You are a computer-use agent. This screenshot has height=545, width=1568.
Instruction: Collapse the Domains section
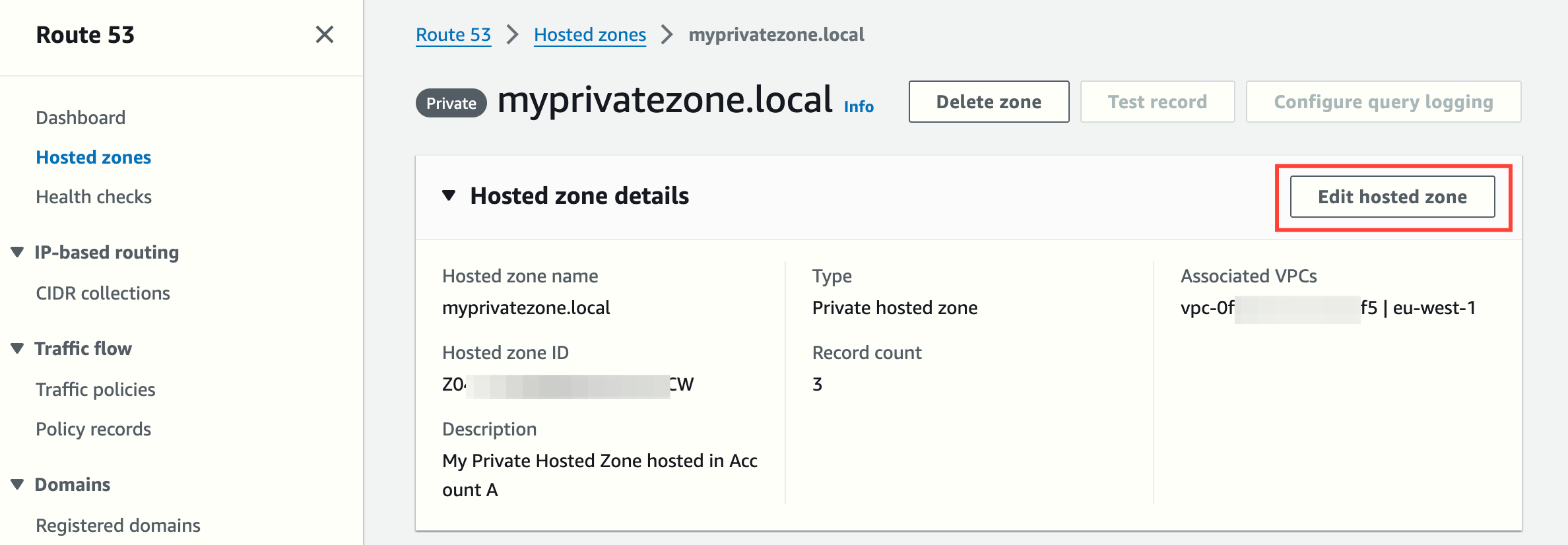(18, 484)
